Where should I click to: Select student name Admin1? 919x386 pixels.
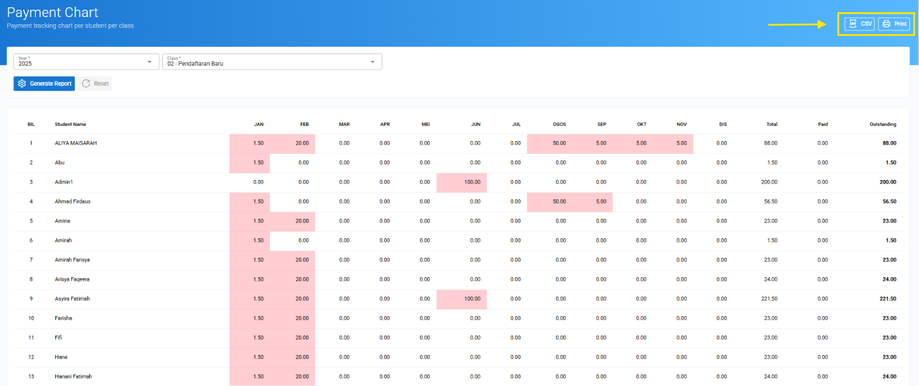coord(63,182)
